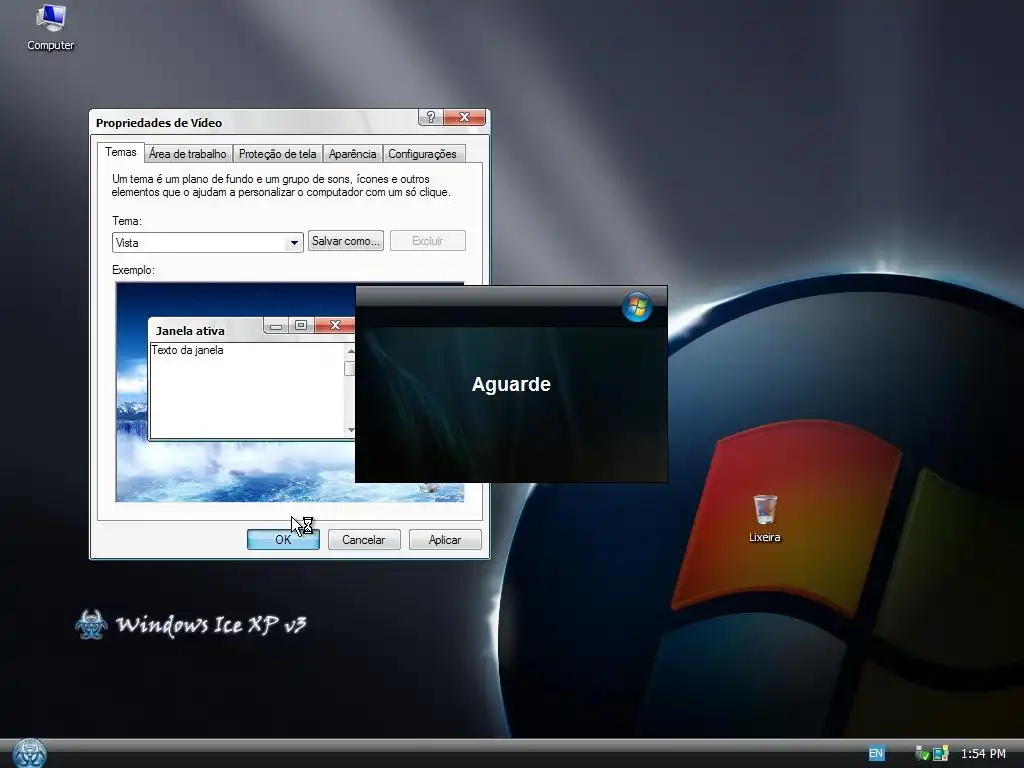The height and width of the screenshot is (768, 1024).
Task: Click the safely remove hardware tray icon
Action: (922, 754)
